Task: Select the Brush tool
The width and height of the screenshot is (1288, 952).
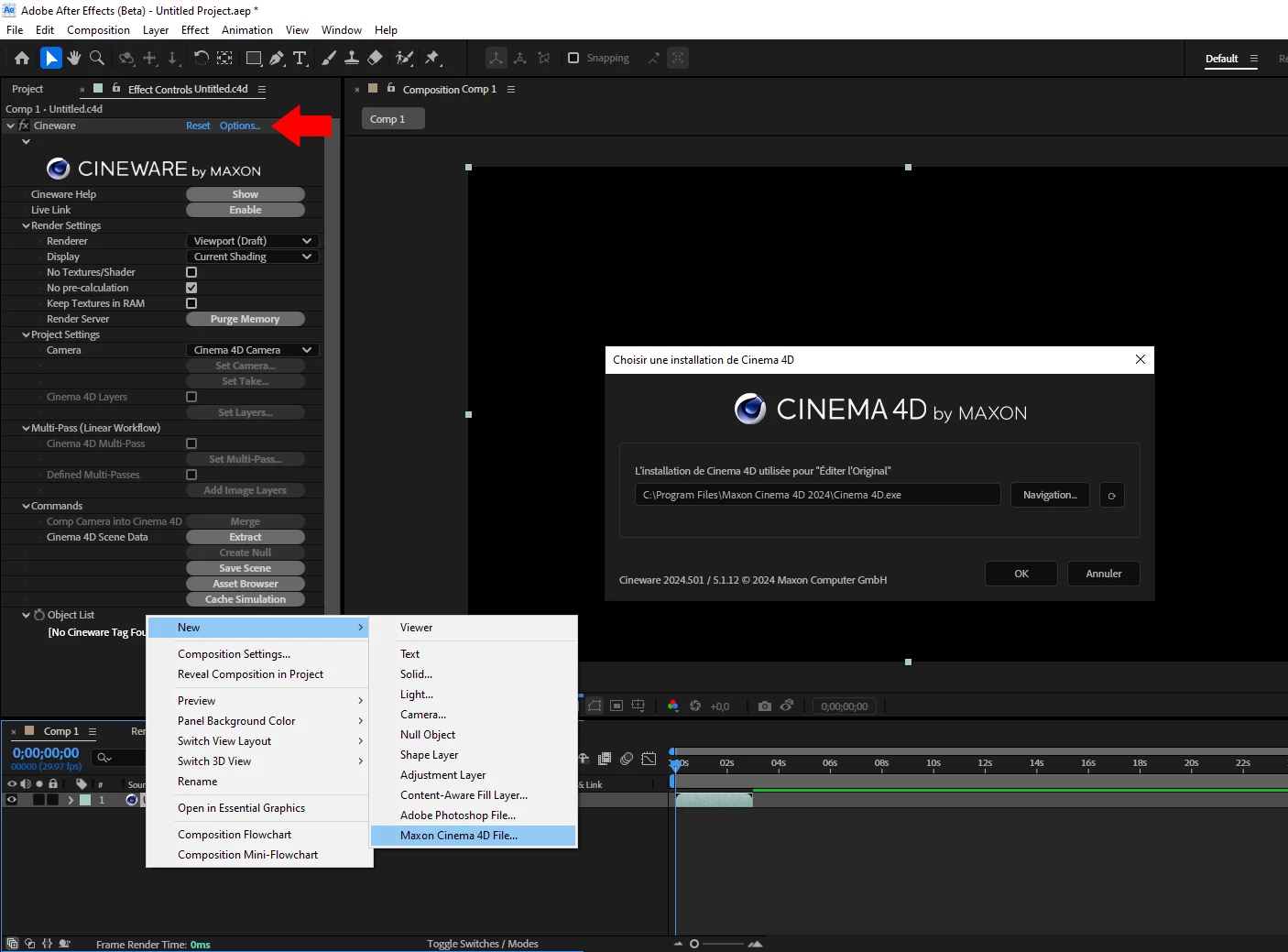Action: pos(328,58)
